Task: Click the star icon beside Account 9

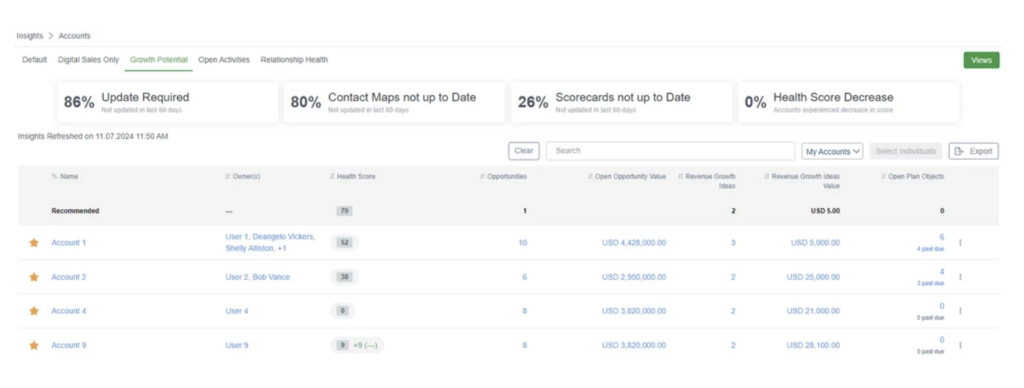Action: (34, 345)
